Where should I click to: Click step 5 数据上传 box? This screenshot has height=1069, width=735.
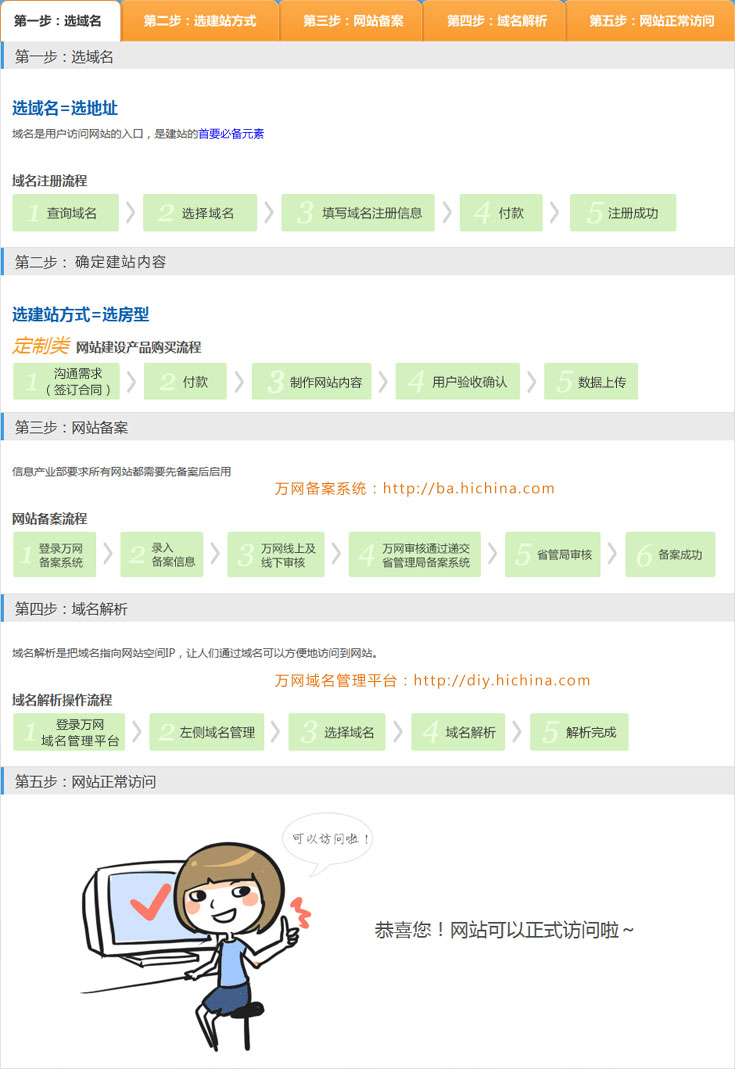click(591, 381)
